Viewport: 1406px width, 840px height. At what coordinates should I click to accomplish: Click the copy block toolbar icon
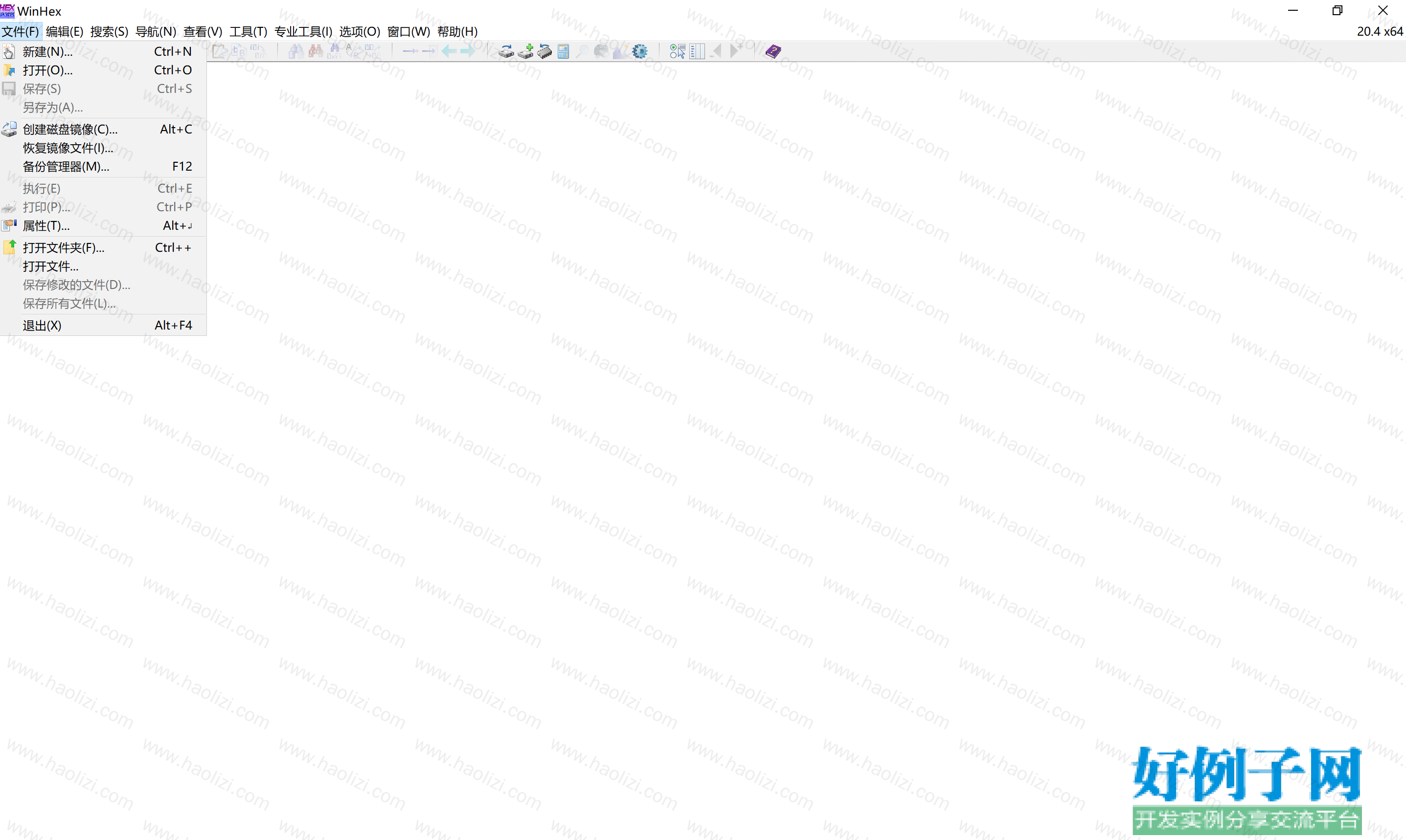(239, 51)
